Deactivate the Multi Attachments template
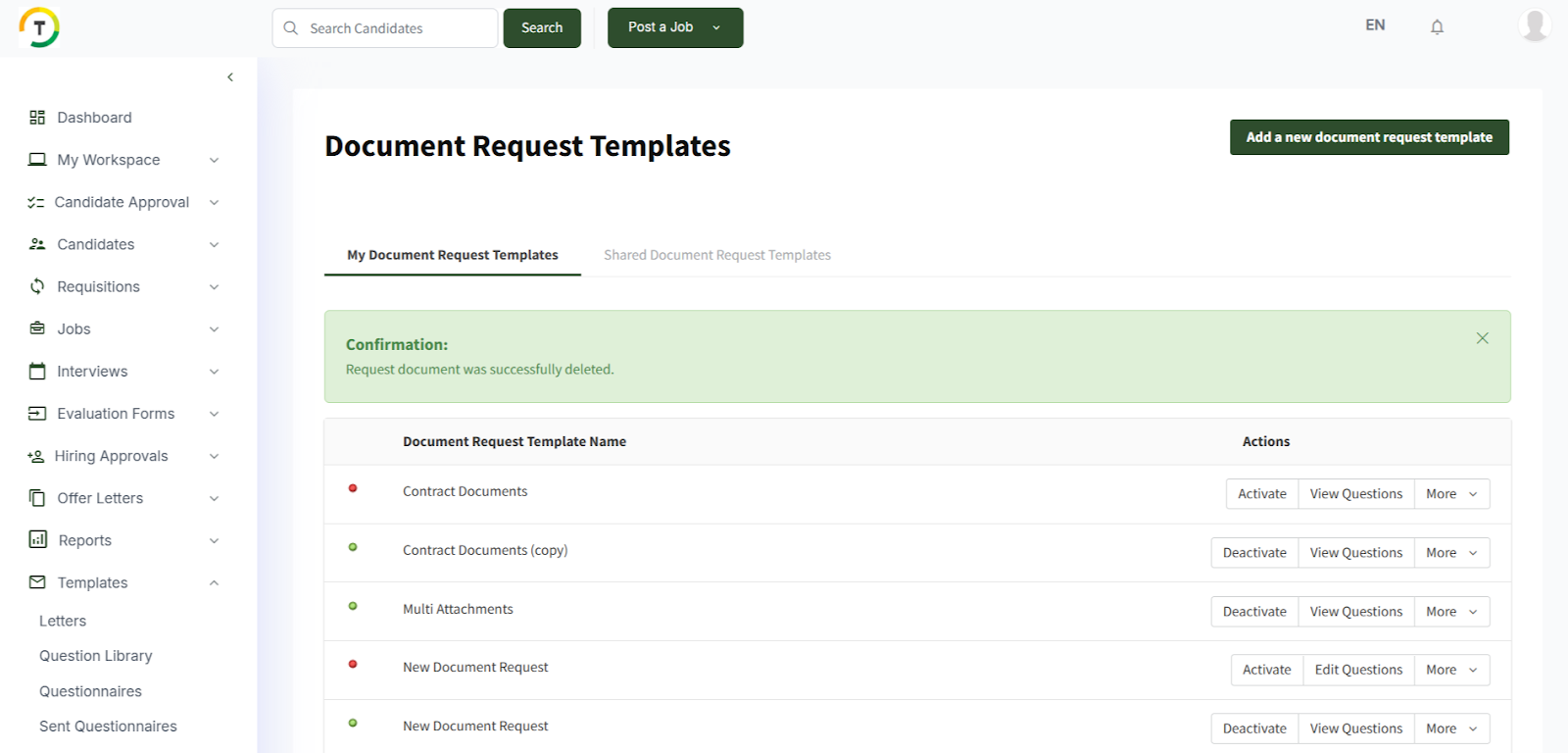The height and width of the screenshot is (753, 1568). (1253, 612)
